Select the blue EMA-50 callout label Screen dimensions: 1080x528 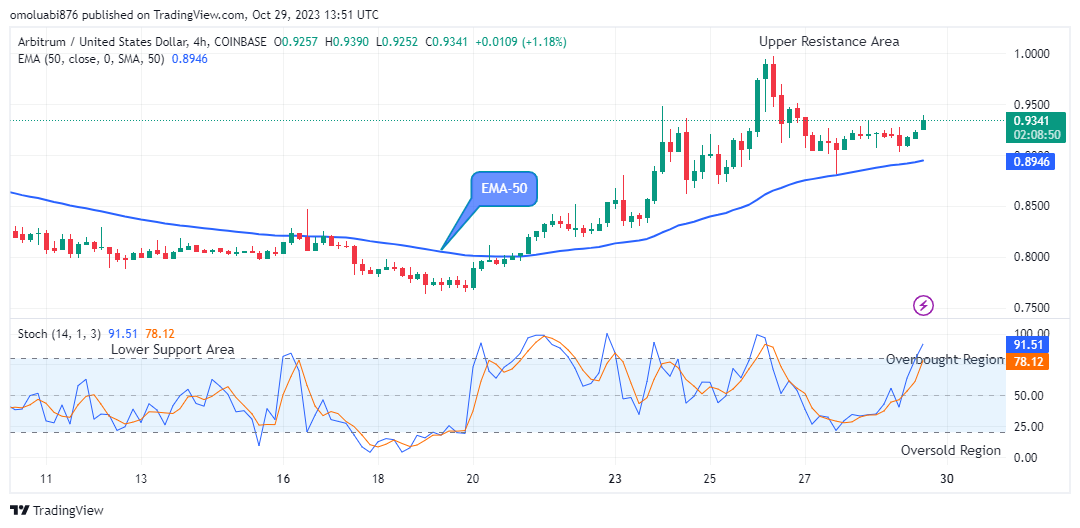tap(505, 187)
